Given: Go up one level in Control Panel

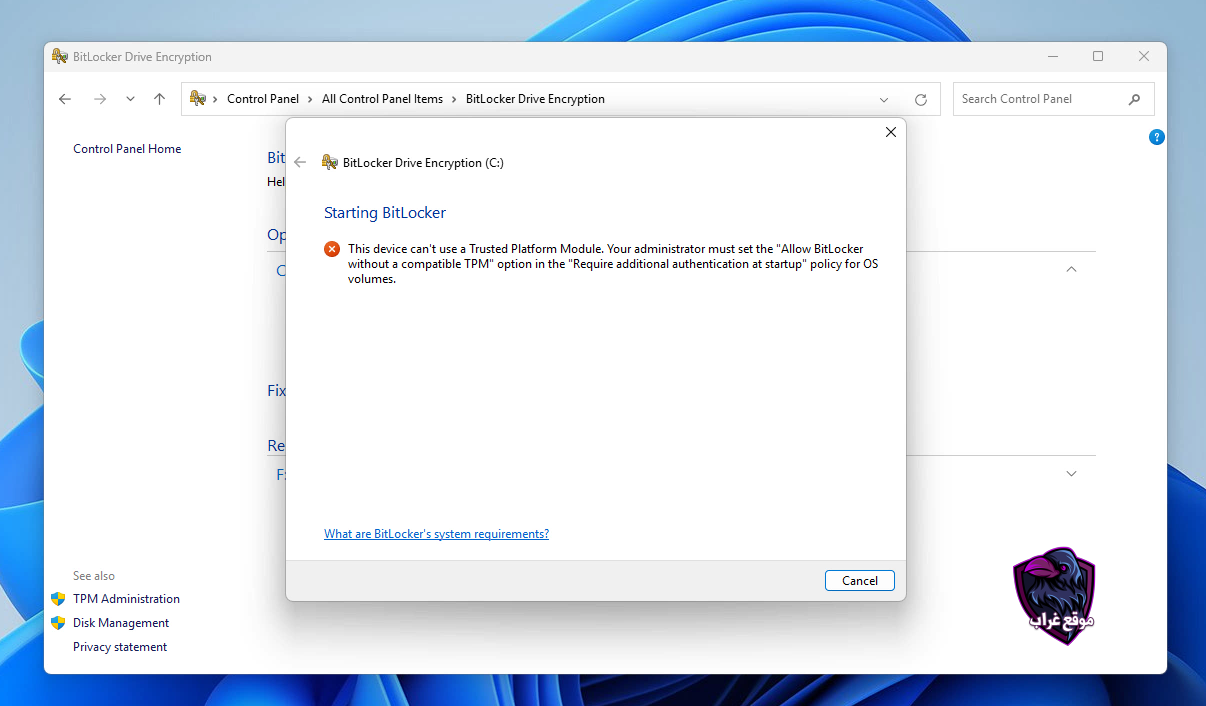Looking at the screenshot, I should pos(159,99).
